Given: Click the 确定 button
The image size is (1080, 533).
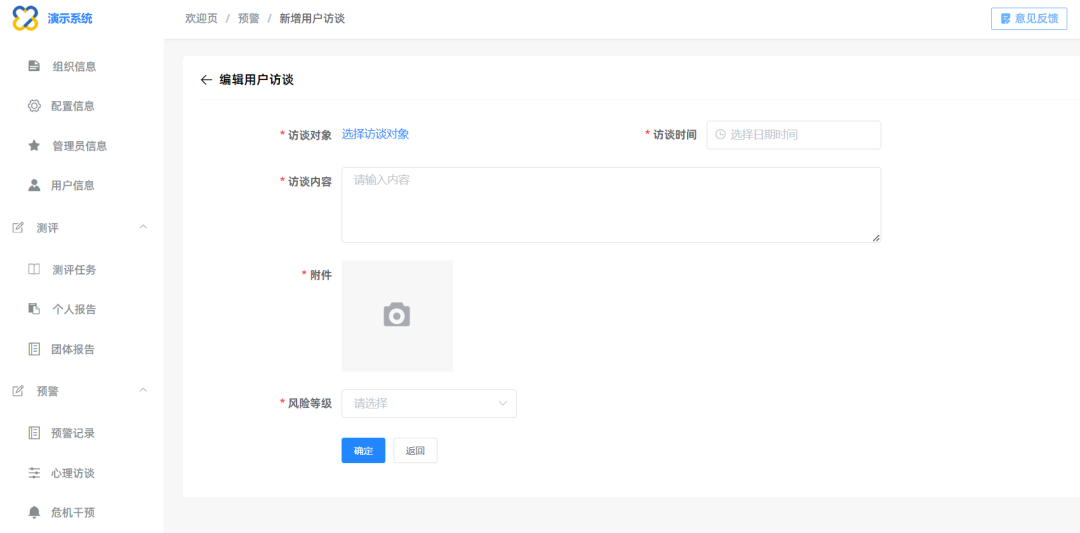Looking at the screenshot, I should (x=363, y=450).
